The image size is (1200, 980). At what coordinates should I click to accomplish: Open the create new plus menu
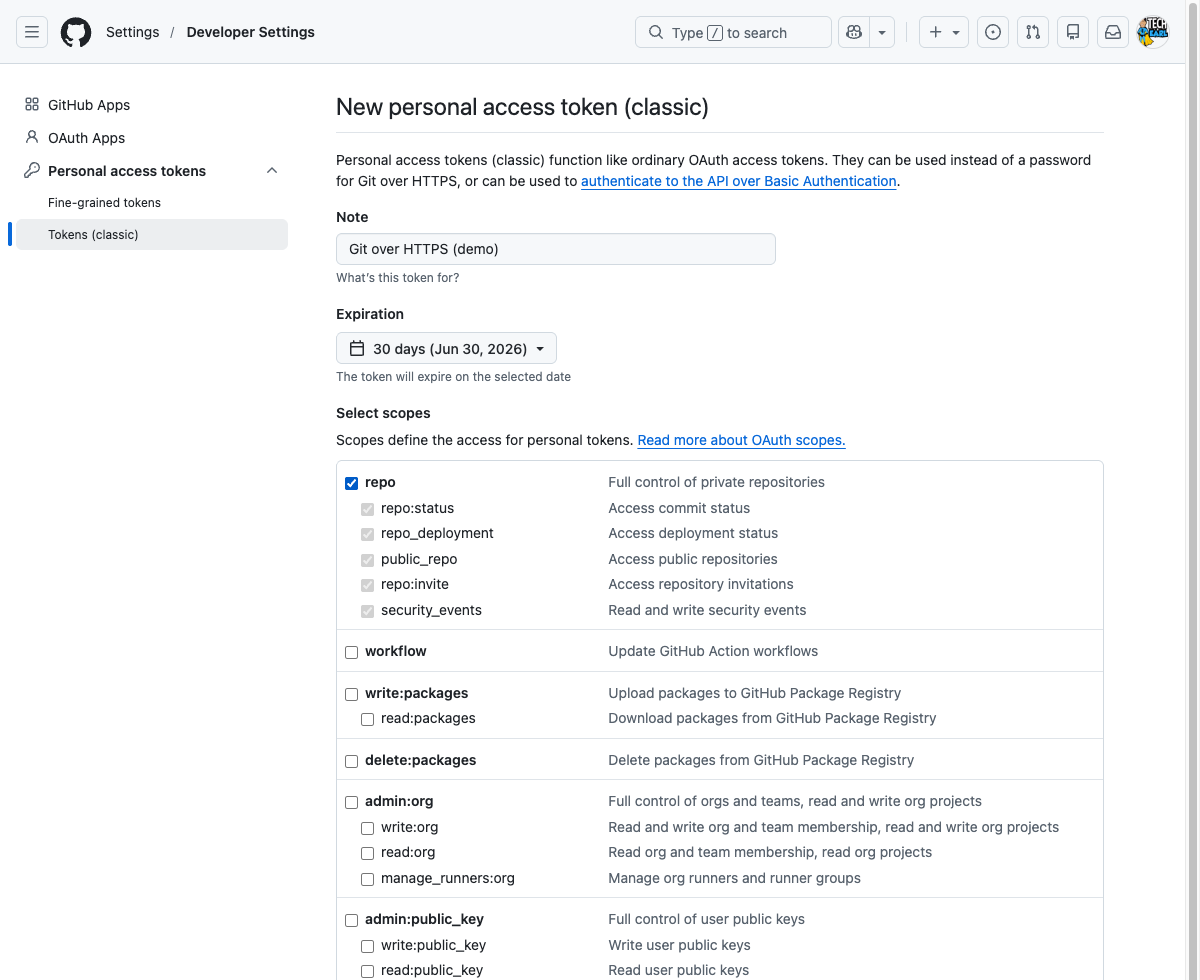click(x=944, y=32)
